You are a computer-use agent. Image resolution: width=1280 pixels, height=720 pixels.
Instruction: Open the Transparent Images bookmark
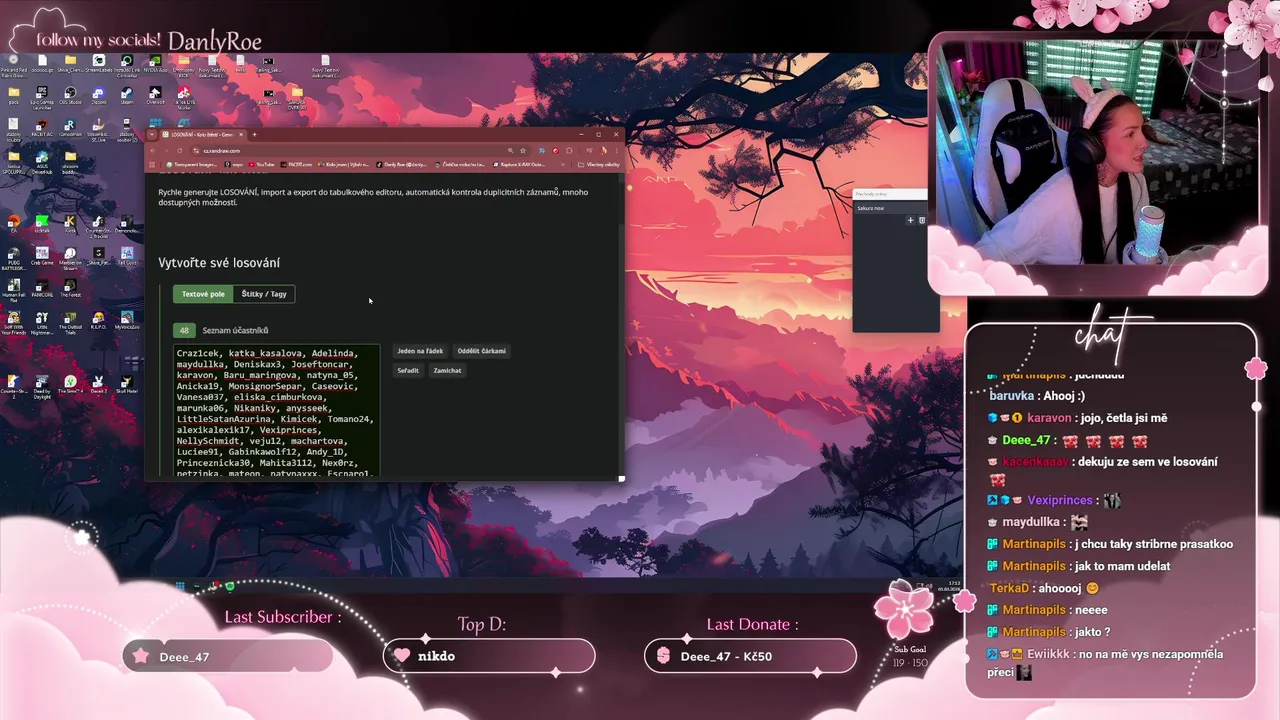coord(192,164)
